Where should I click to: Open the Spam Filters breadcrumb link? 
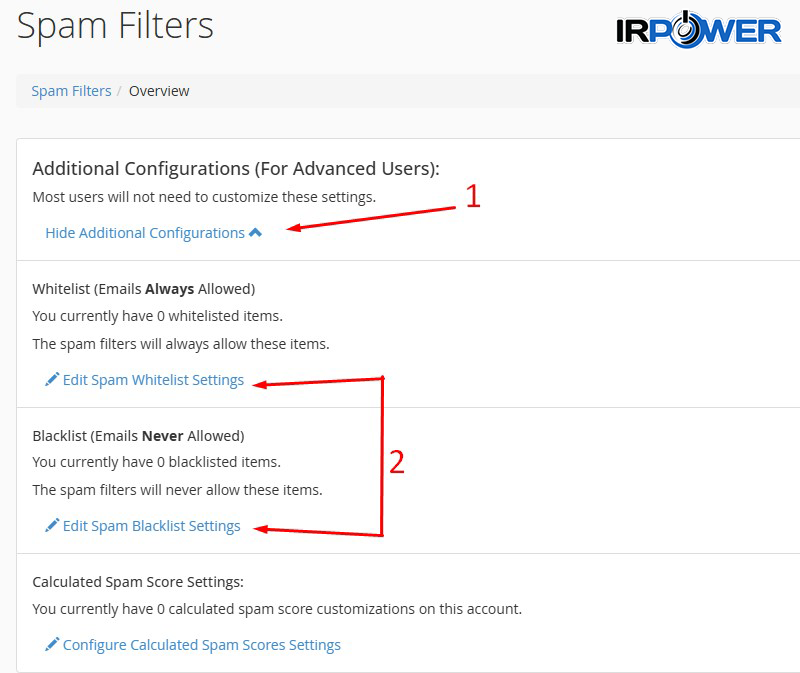click(x=69, y=90)
